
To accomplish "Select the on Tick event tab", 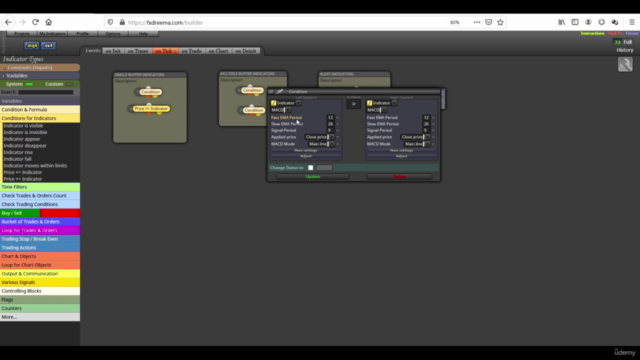I will 165,51.
